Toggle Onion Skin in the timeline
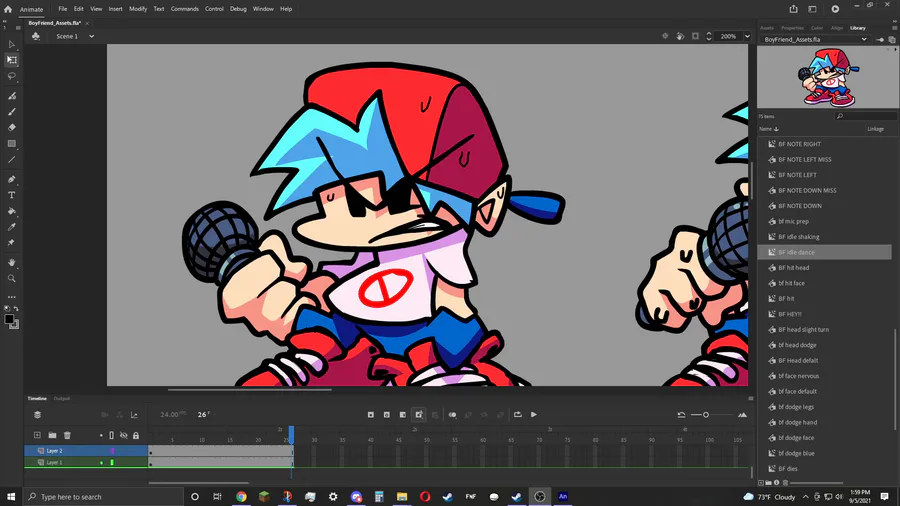Image resolution: width=900 pixels, height=506 pixels. tap(452, 415)
